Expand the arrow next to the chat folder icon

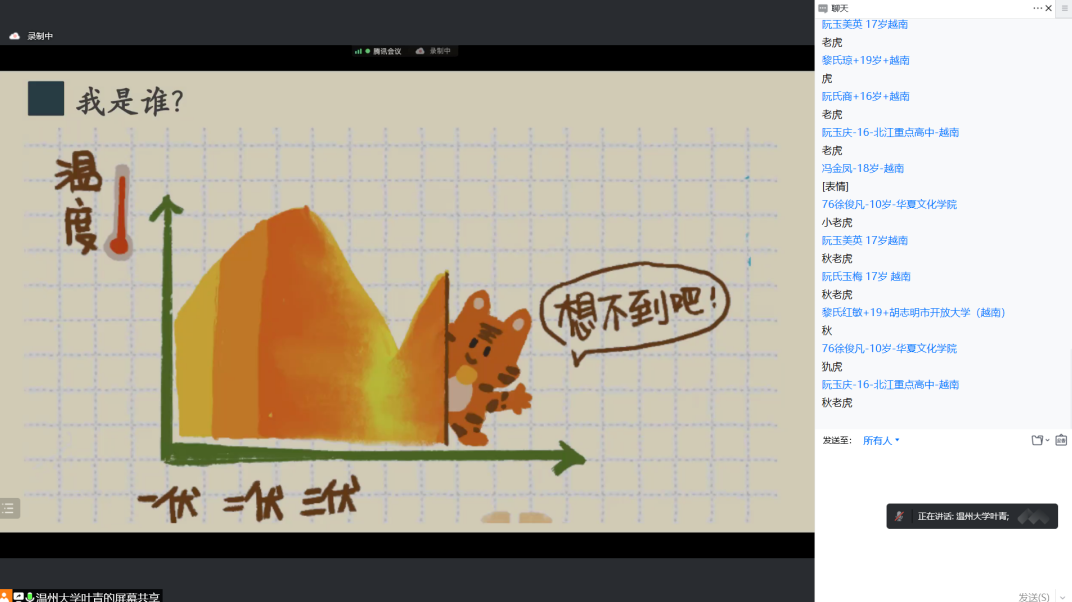[x=1047, y=441]
